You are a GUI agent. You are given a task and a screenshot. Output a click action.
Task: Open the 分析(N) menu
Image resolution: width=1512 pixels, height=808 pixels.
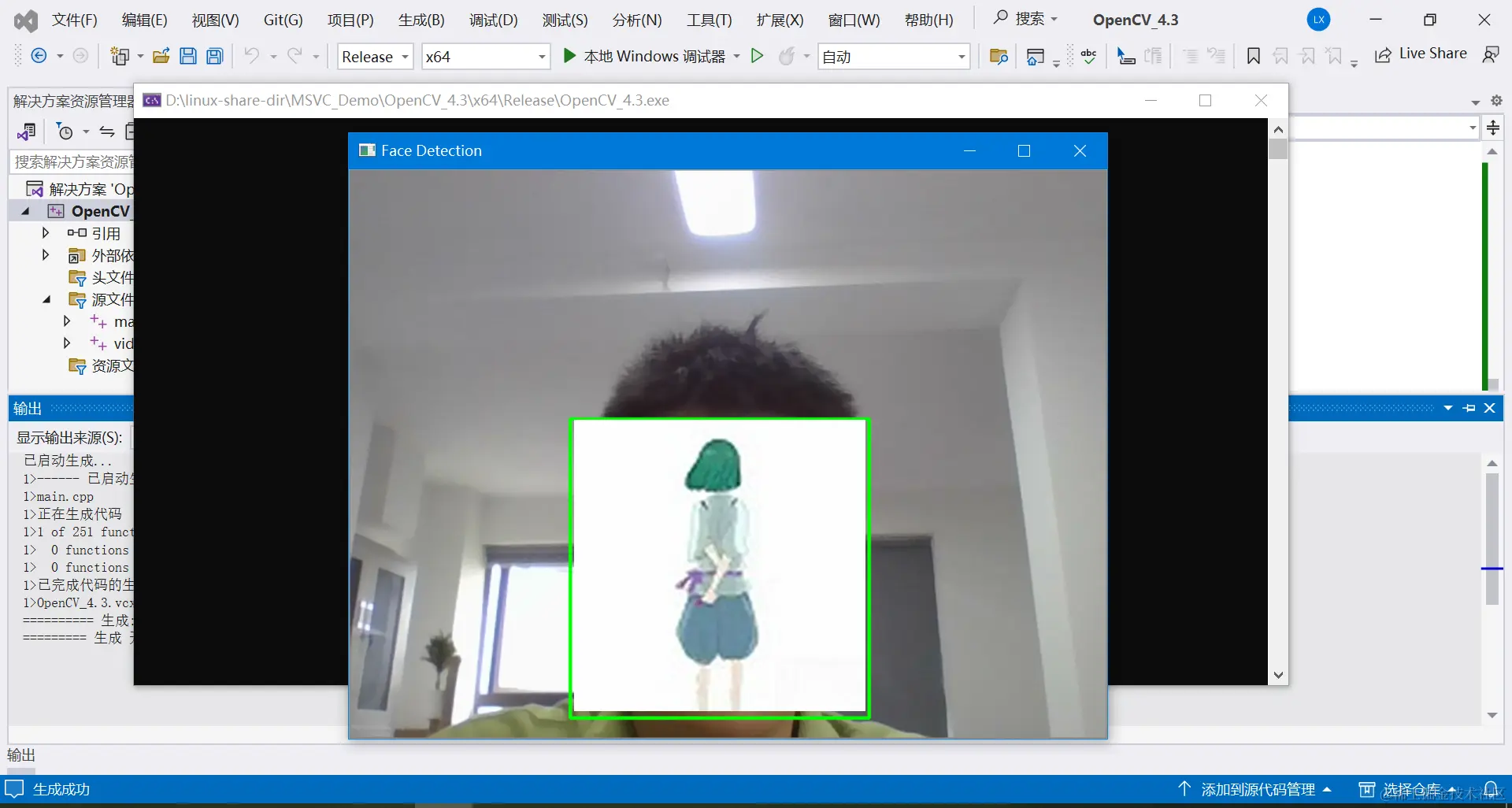(x=637, y=20)
